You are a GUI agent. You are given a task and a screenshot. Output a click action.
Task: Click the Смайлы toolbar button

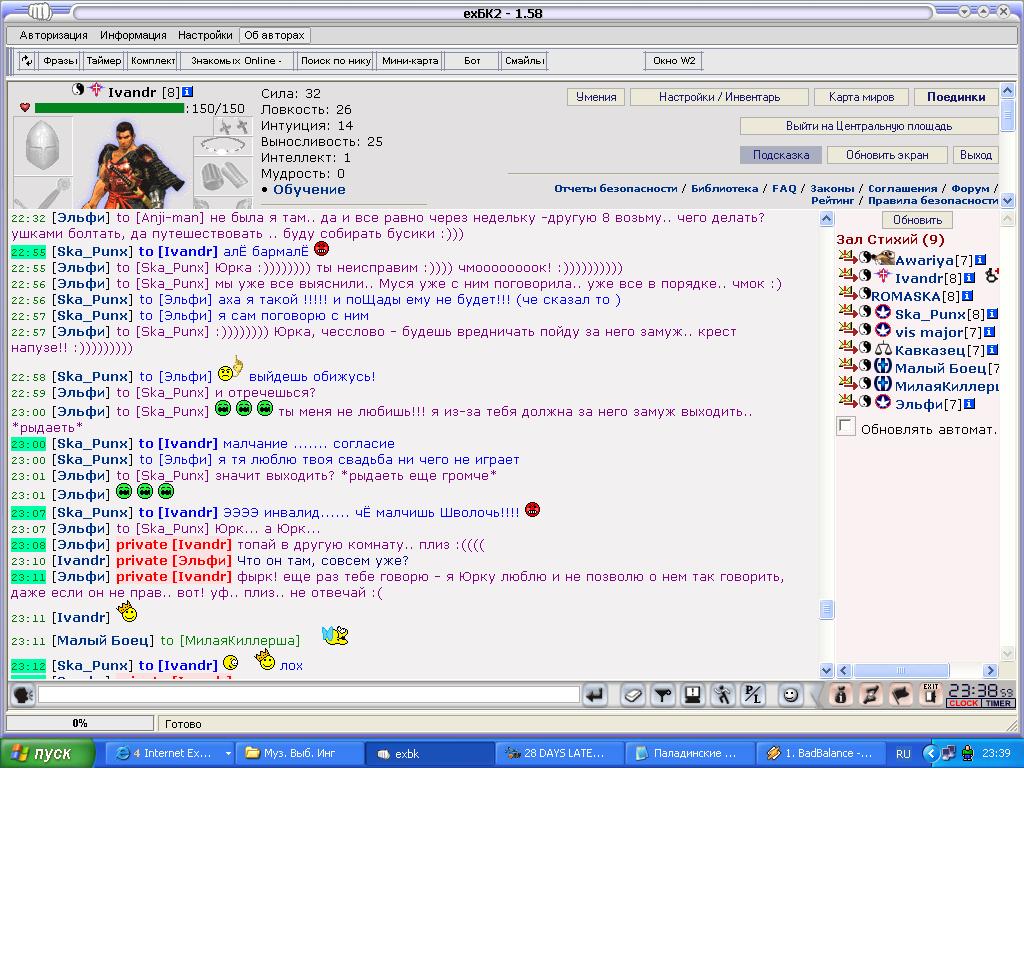[524, 61]
